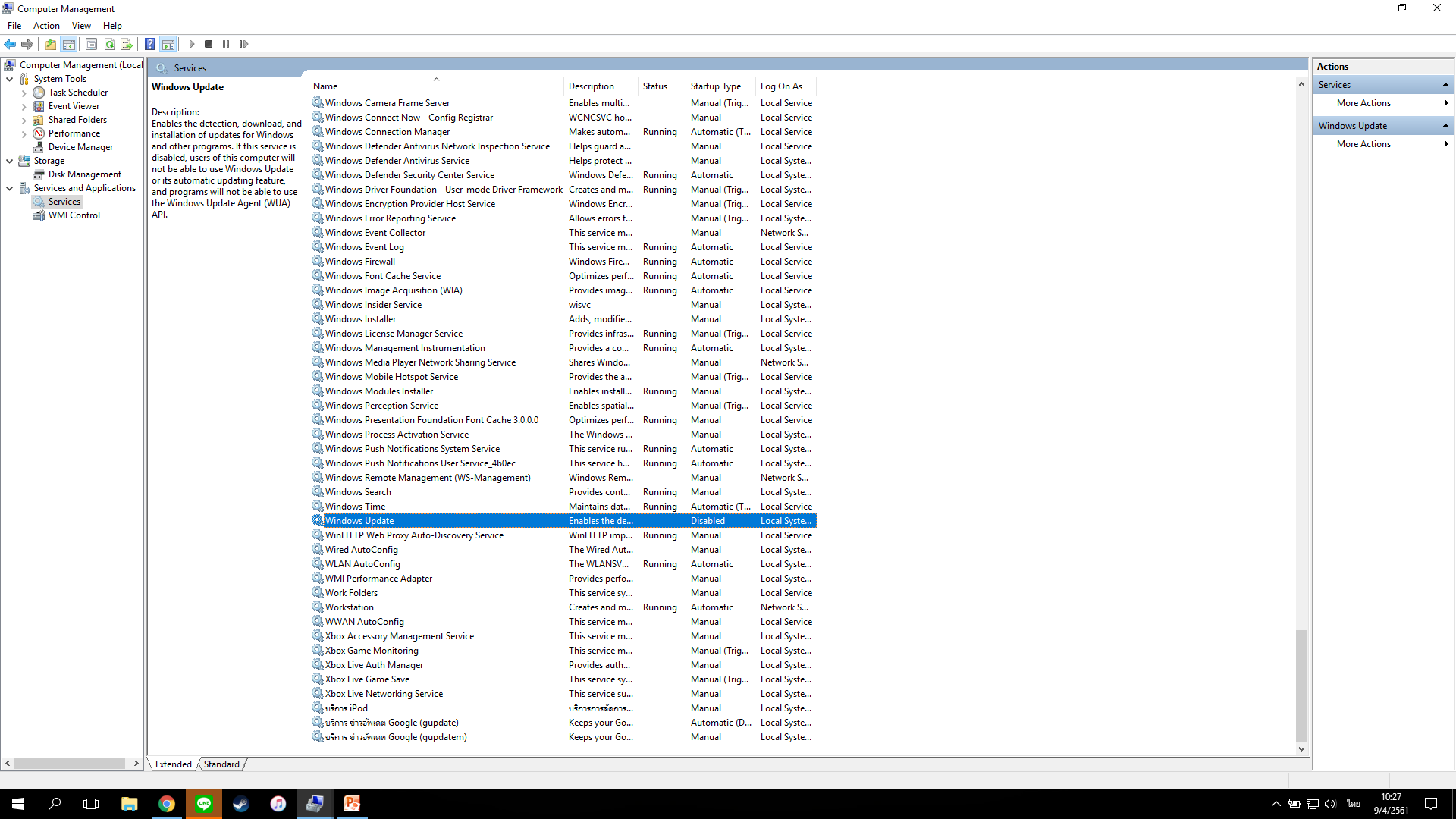Image resolution: width=1456 pixels, height=819 pixels.
Task: Select the Windows Firewall service row
Action: (x=563, y=262)
